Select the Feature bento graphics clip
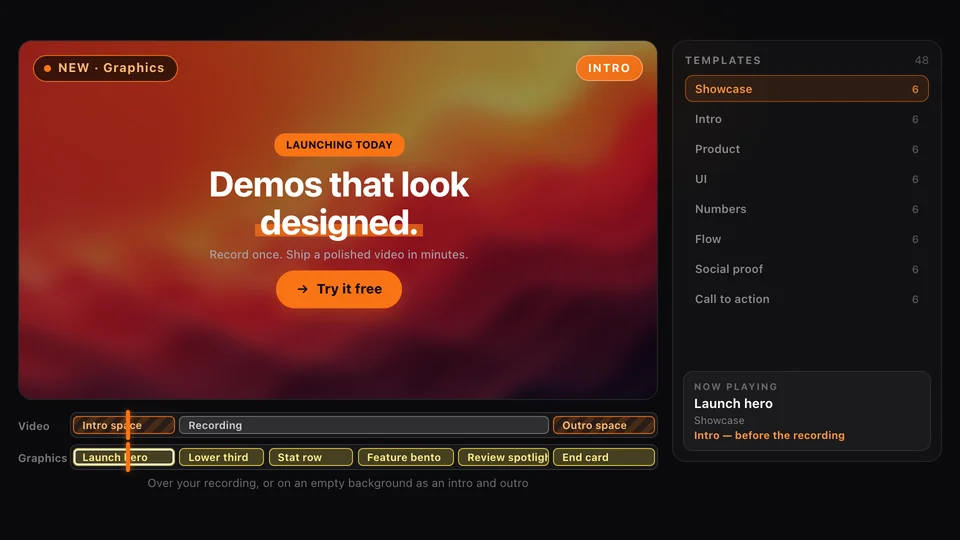Screen dimensions: 960x540 click(406, 457)
